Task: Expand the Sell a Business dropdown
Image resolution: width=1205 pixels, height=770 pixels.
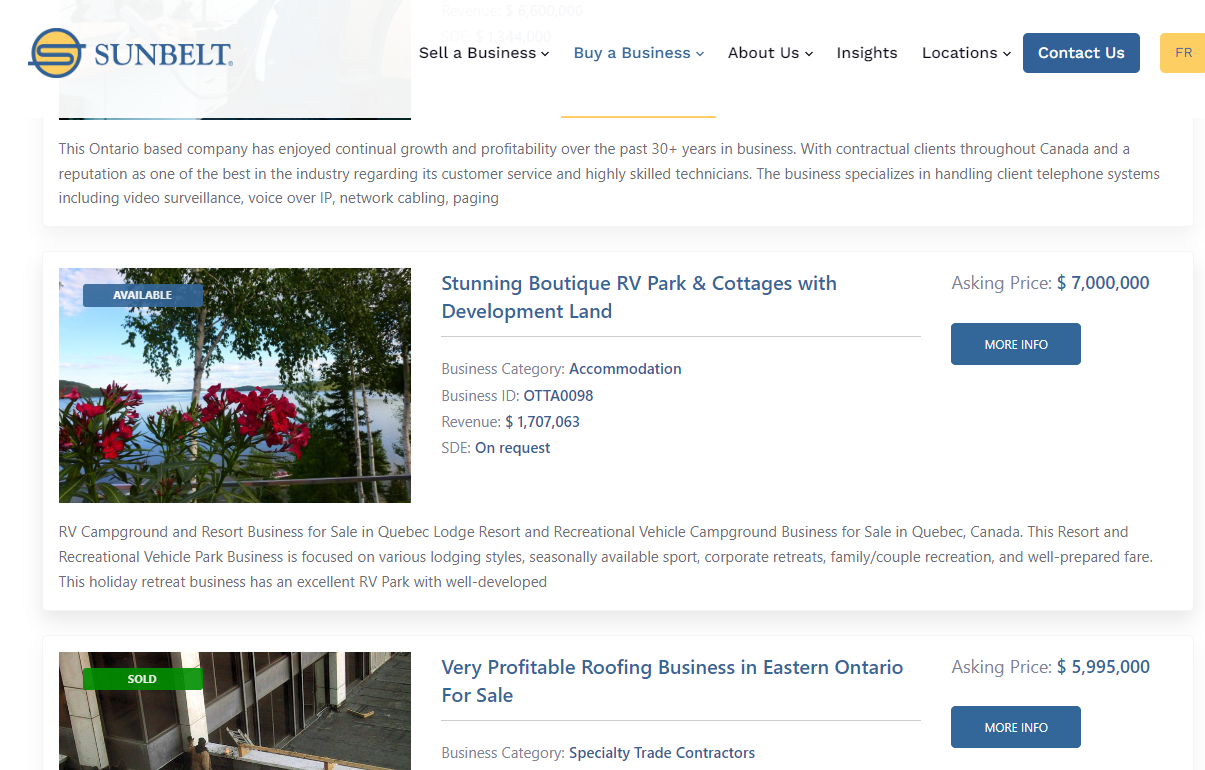Action: [x=484, y=53]
